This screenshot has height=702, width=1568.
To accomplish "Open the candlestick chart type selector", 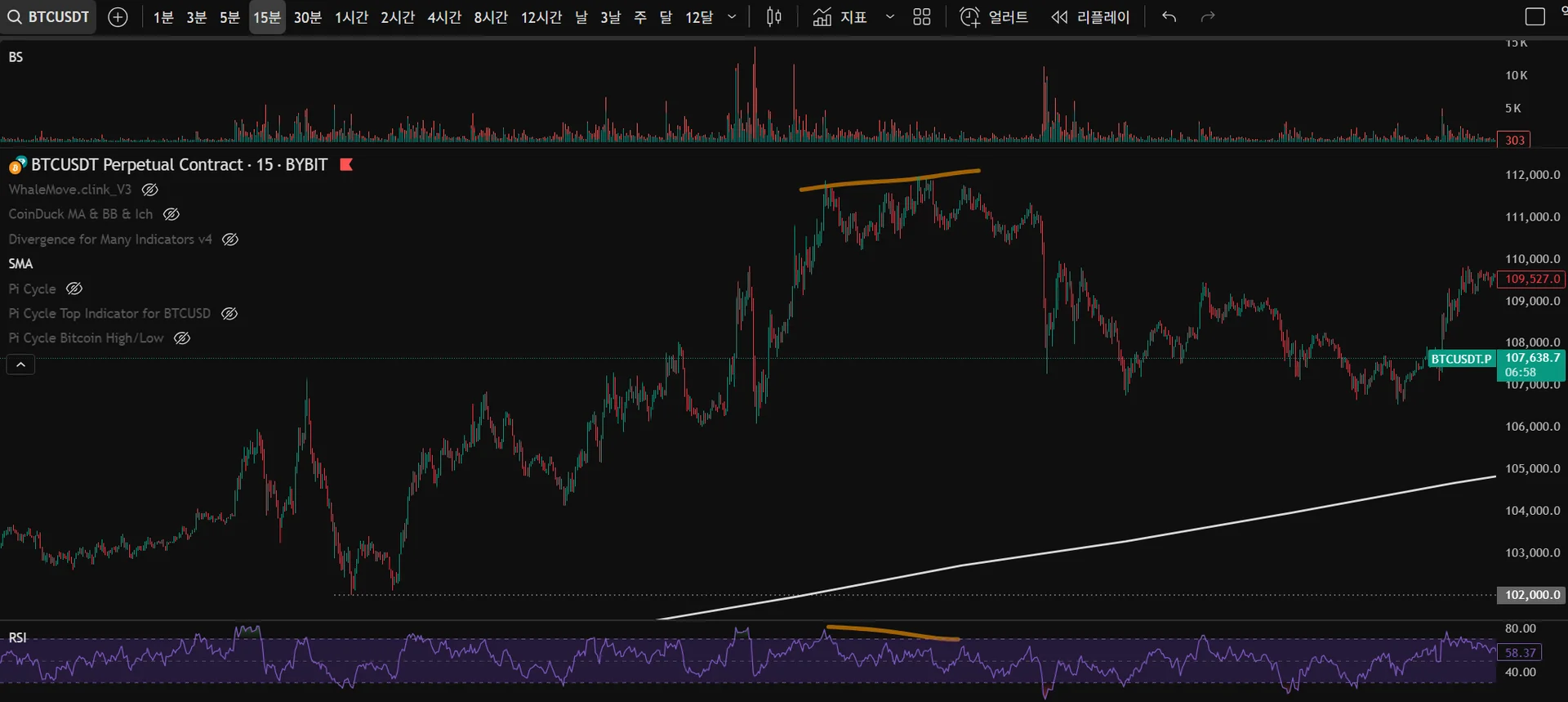I will pyautogui.click(x=773, y=17).
